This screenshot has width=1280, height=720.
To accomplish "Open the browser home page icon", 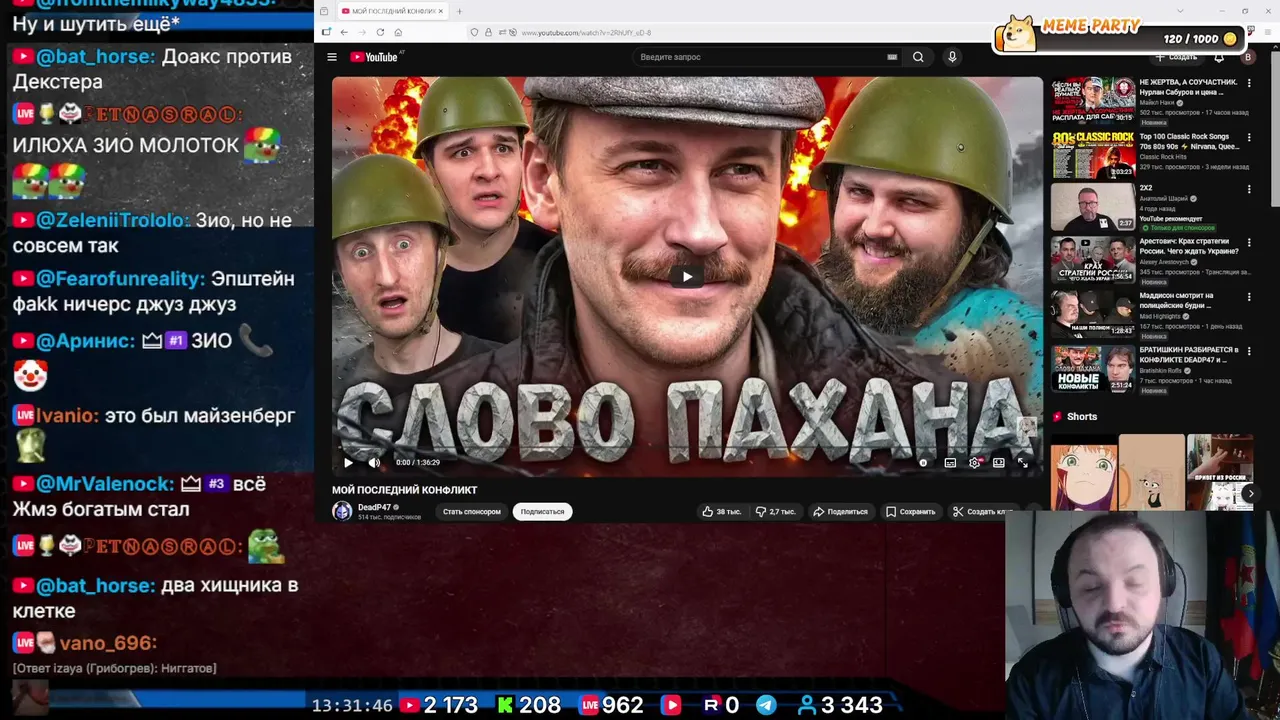I will click(x=398, y=32).
